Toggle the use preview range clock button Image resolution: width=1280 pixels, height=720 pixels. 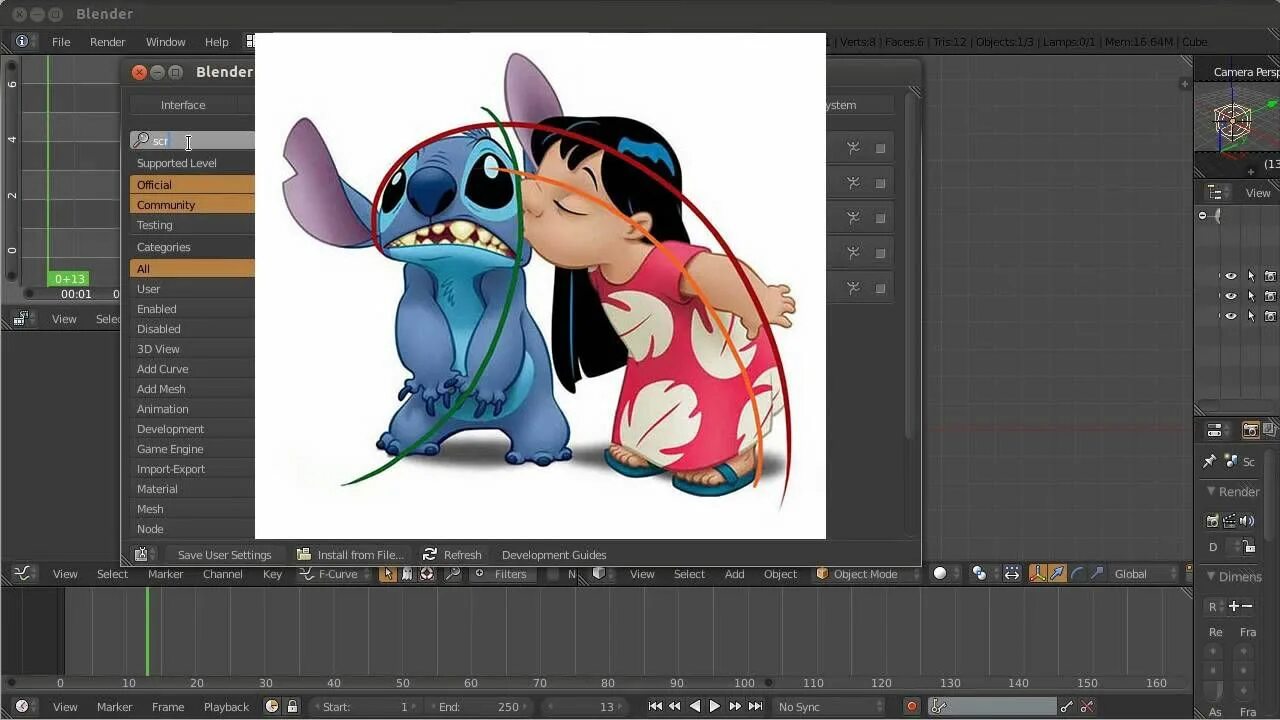coord(271,706)
